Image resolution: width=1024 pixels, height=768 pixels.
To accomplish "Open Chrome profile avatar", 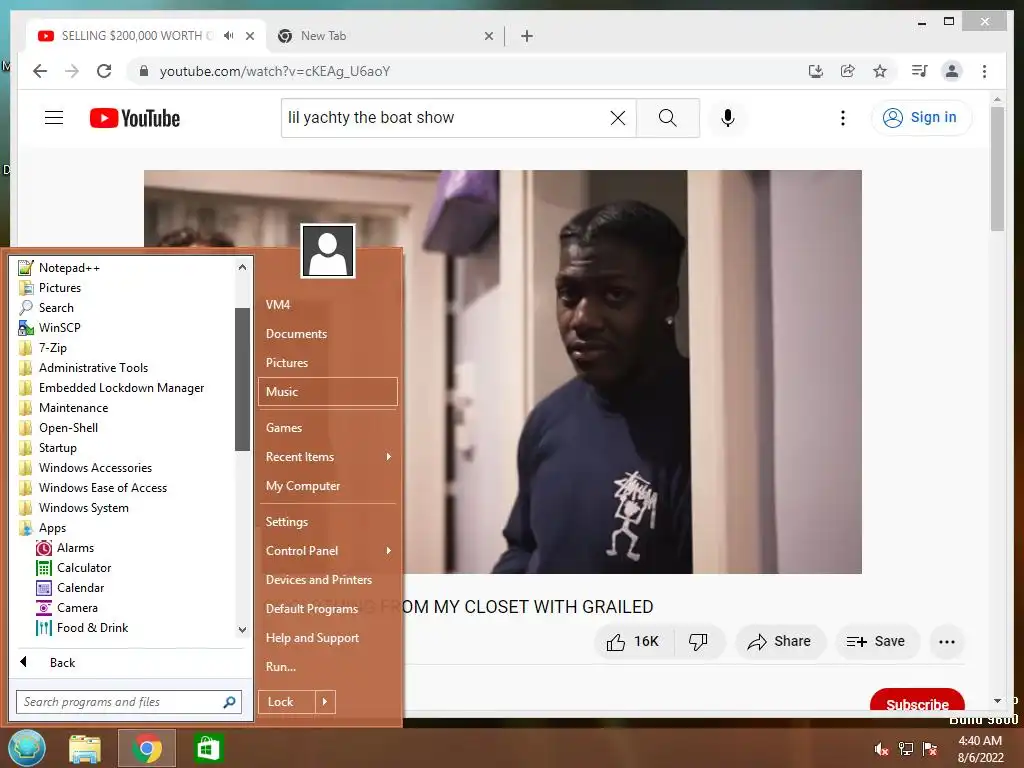I will pos(952,71).
